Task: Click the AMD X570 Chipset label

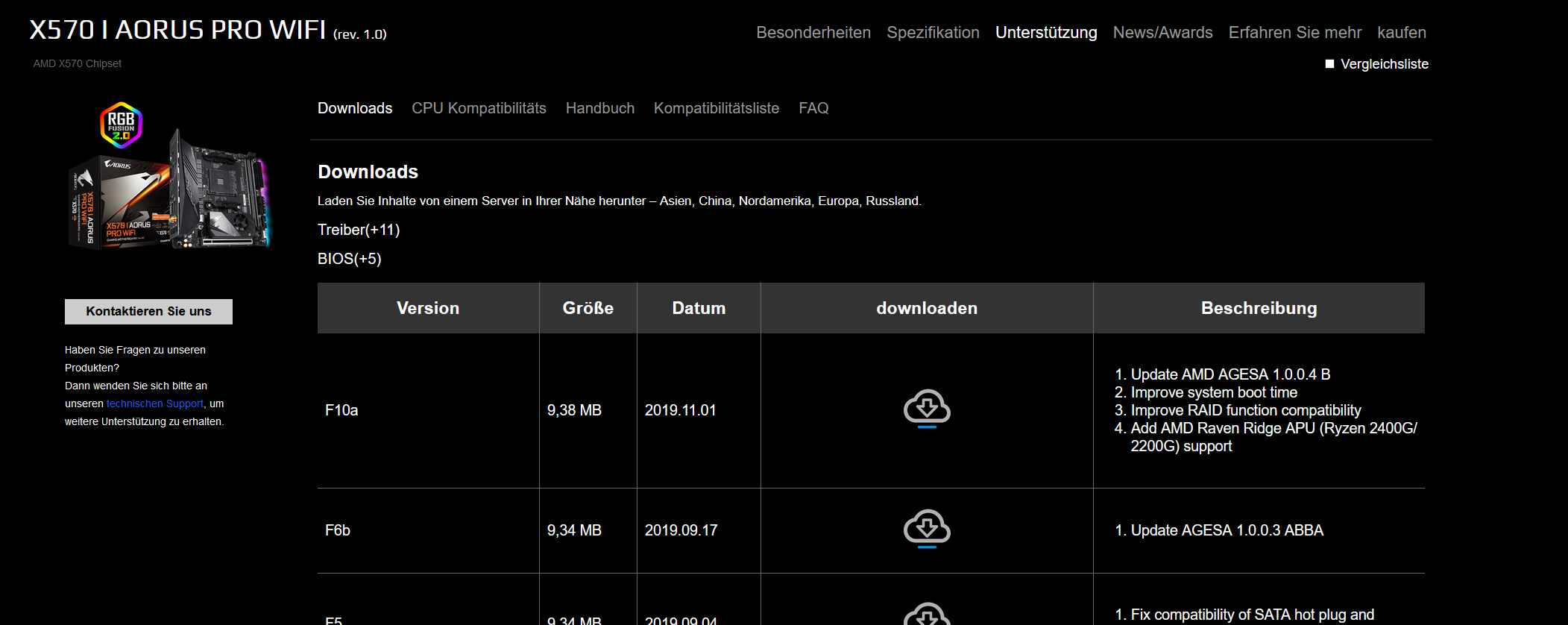Action: click(78, 63)
